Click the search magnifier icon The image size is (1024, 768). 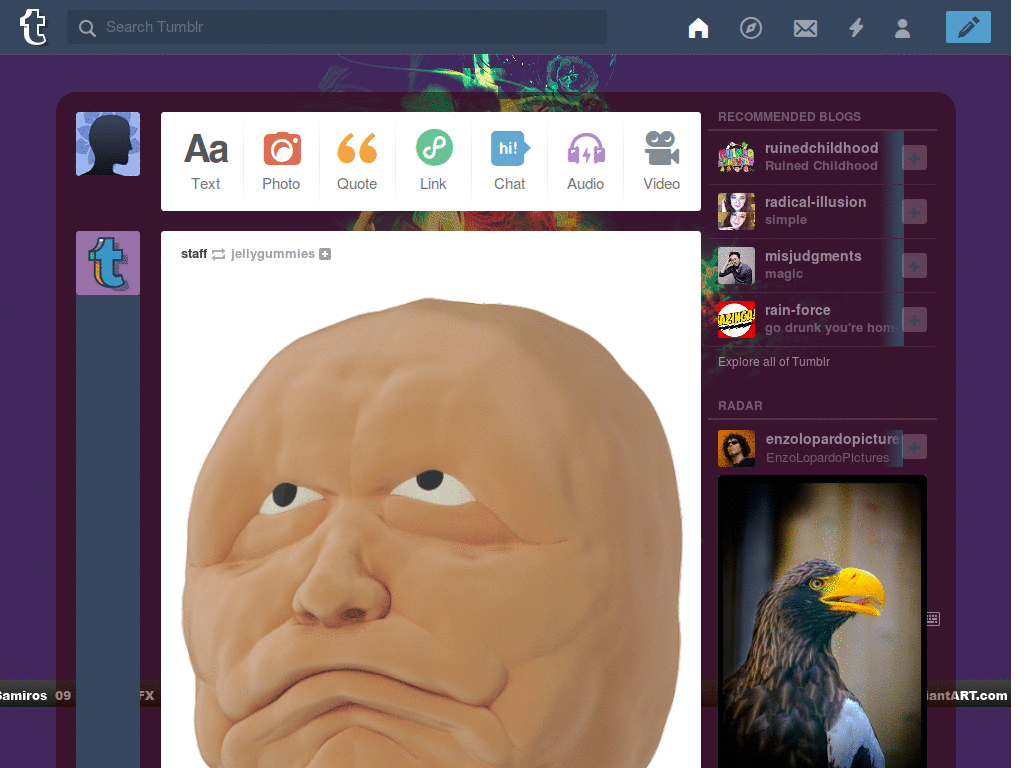(x=87, y=27)
